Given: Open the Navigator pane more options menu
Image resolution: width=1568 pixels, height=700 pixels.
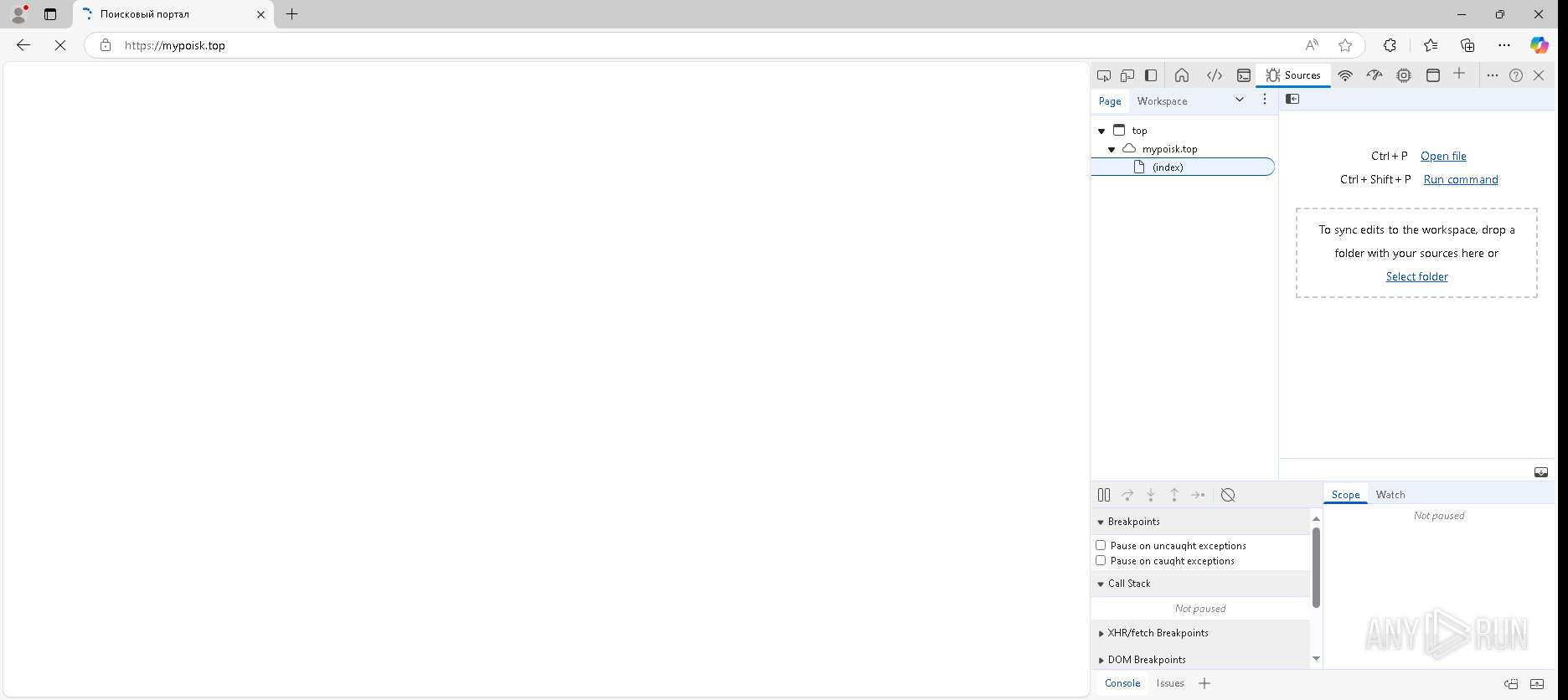Looking at the screenshot, I should click(1265, 100).
